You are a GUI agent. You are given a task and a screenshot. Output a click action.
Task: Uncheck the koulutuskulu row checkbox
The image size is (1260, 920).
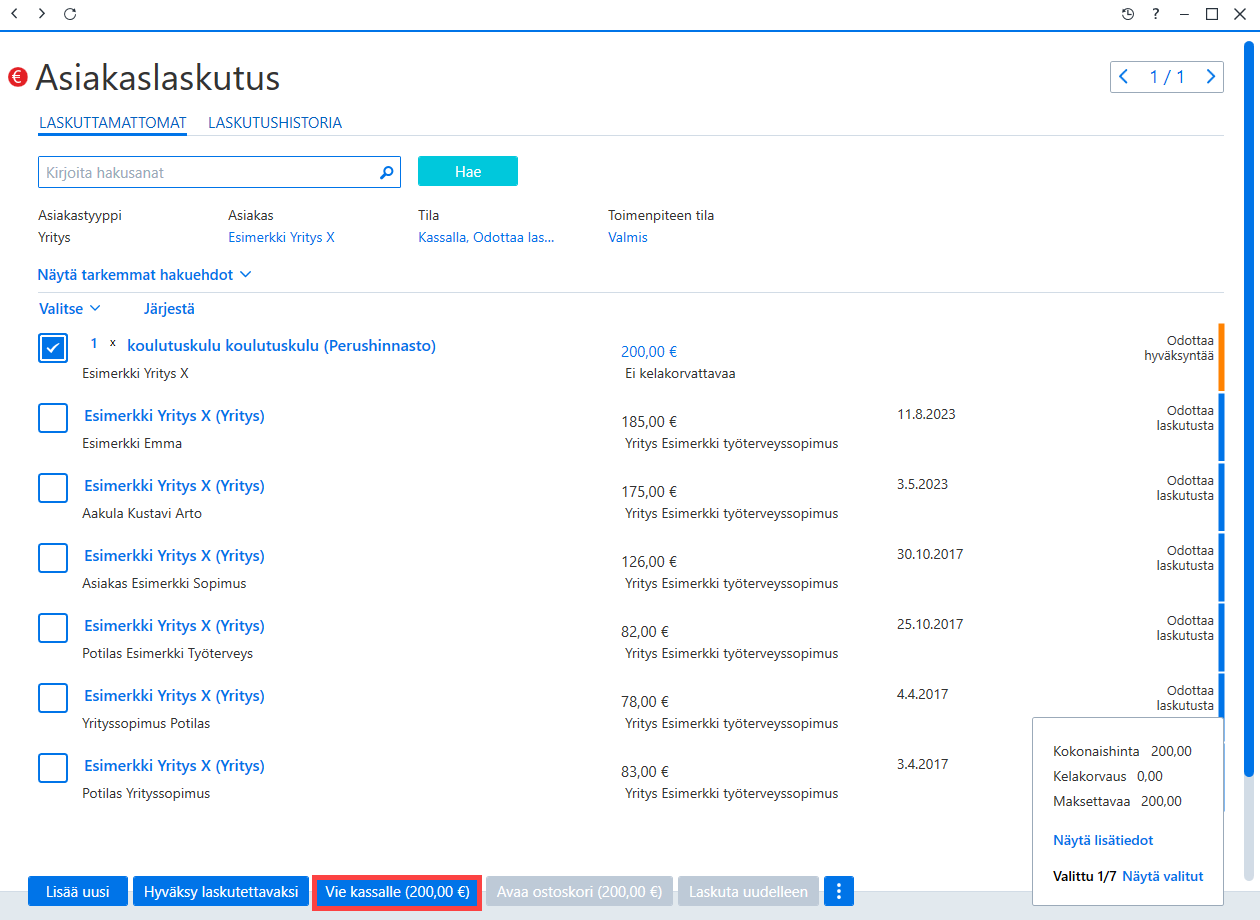coord(53,348)
